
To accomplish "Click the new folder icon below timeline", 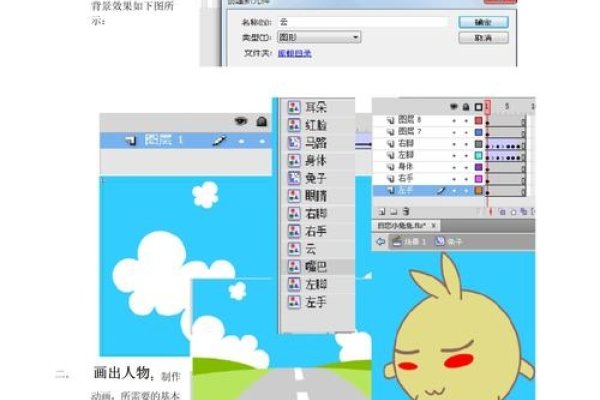I will pos(393,211).
